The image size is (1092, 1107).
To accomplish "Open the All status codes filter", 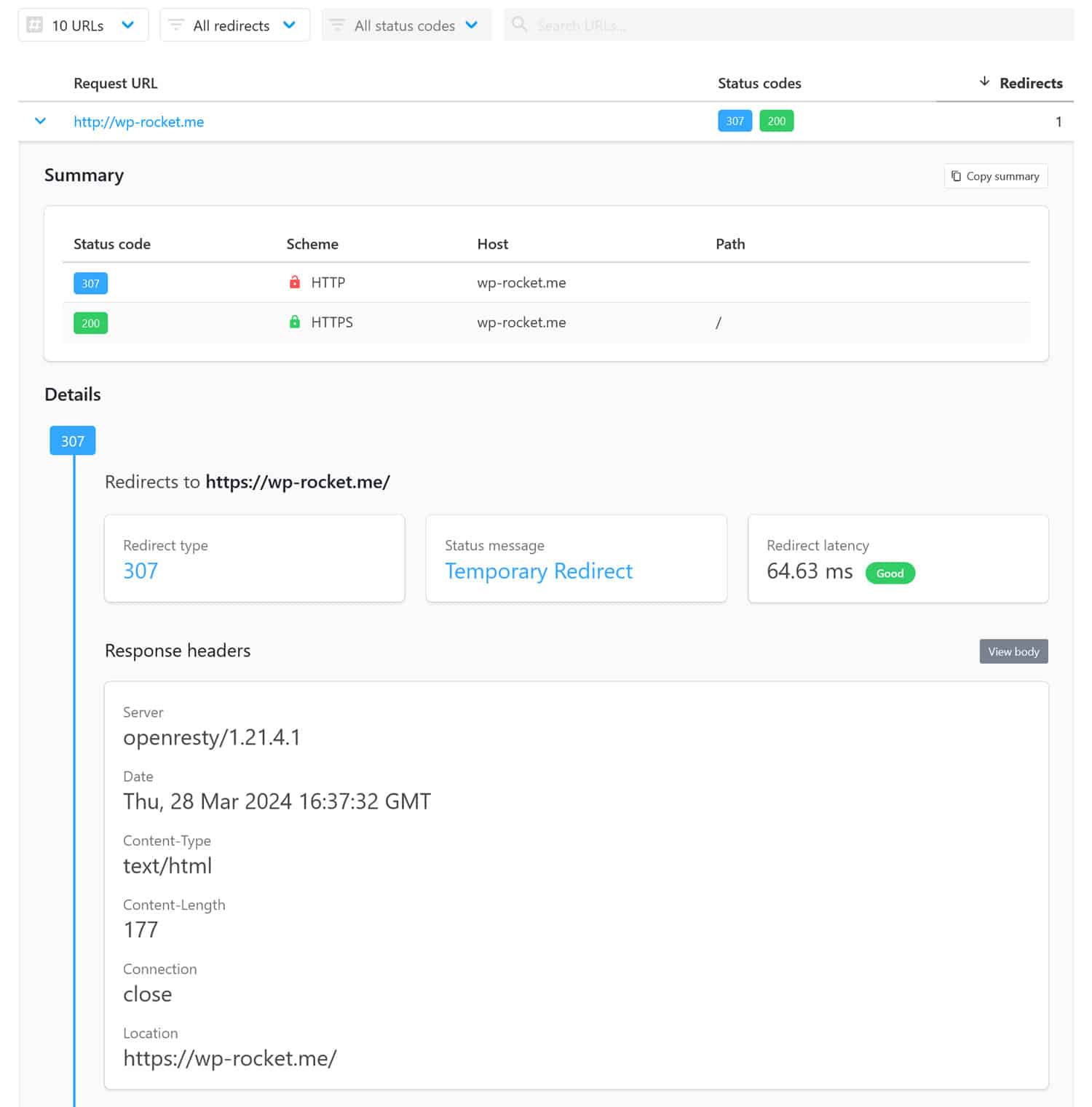I will (x=405, y=25).
